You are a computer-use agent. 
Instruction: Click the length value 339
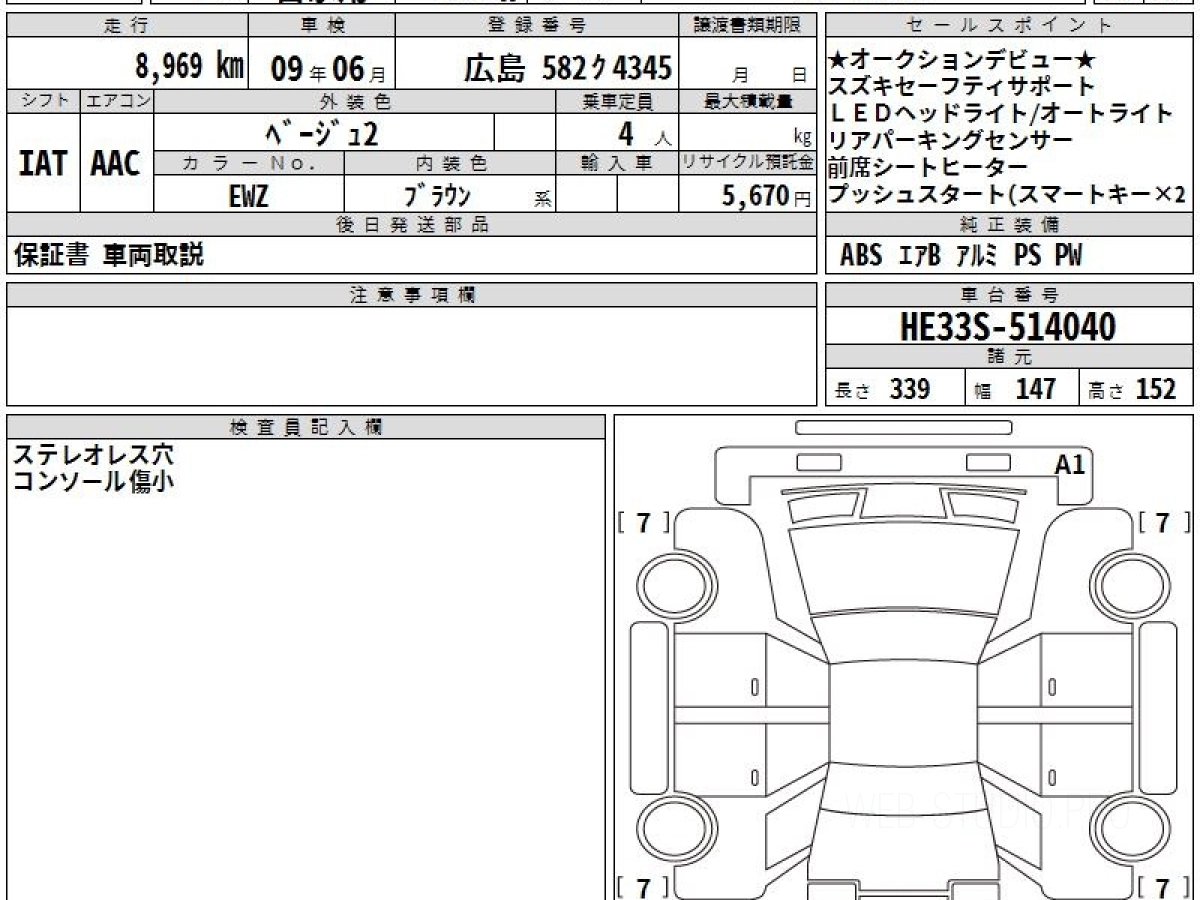pyautogui.click(x=910, y=389)
